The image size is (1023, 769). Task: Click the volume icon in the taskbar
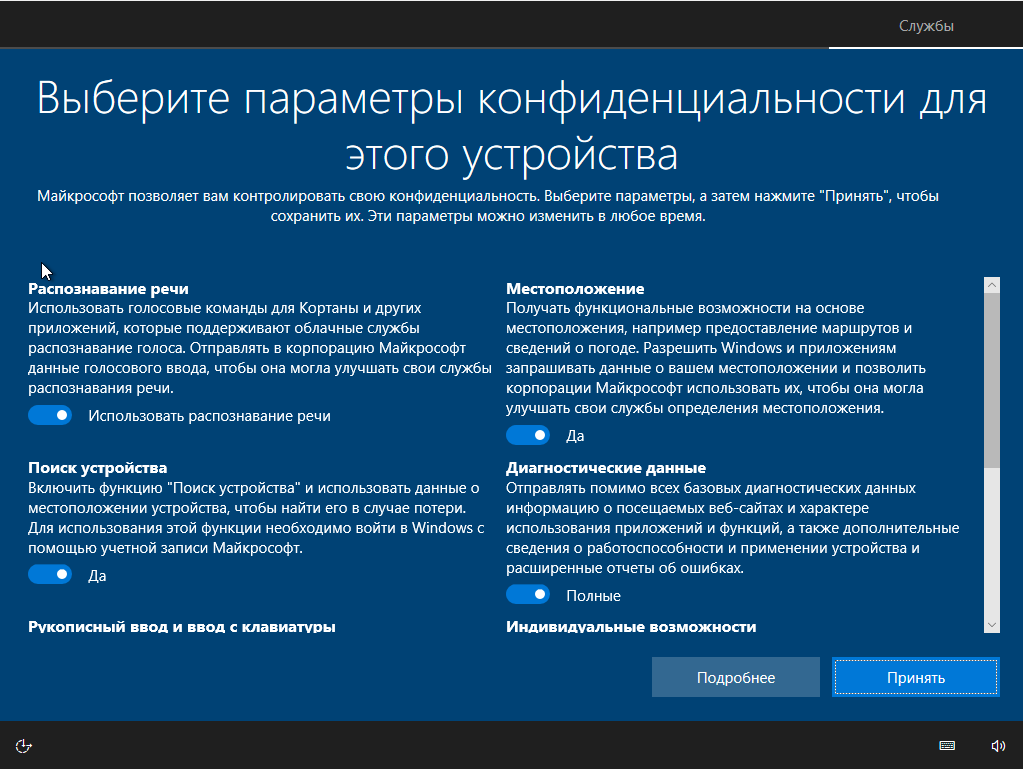(x=997, y=745)
